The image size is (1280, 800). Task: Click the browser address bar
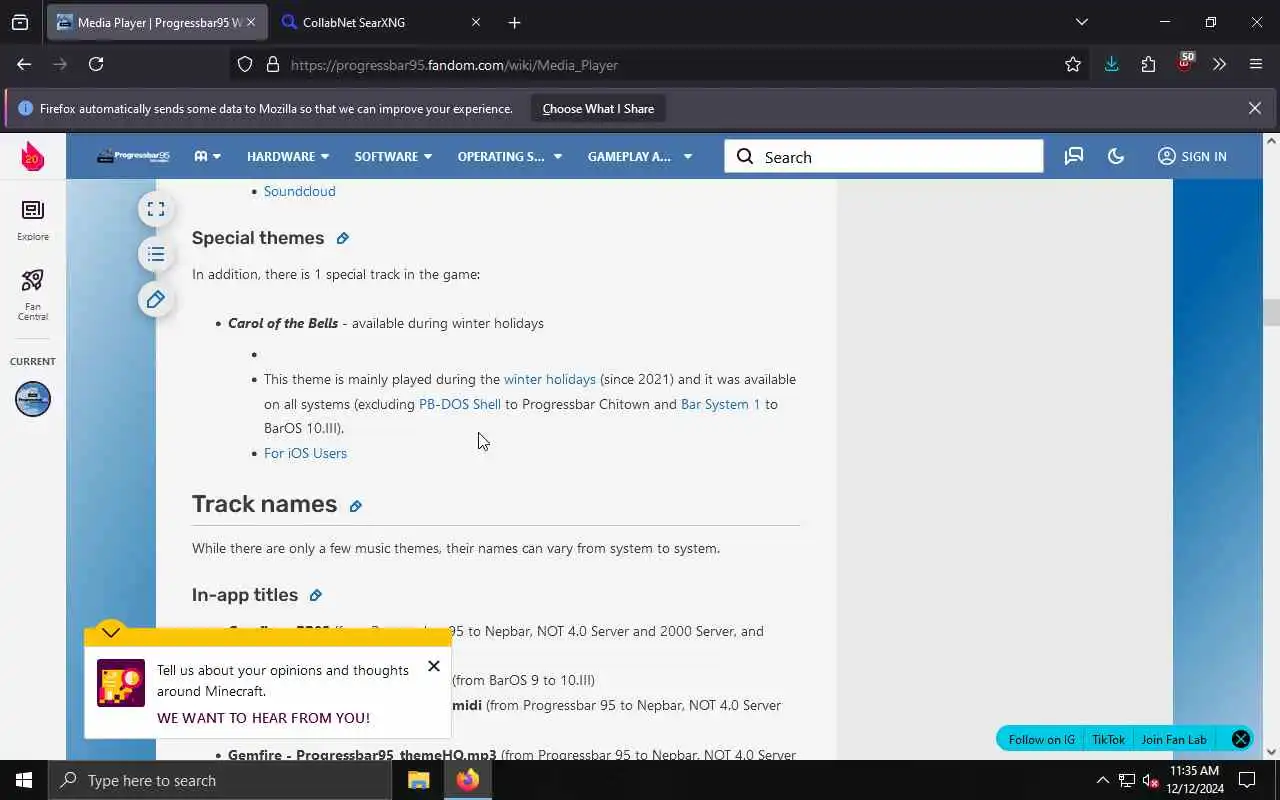click(660, 65)
